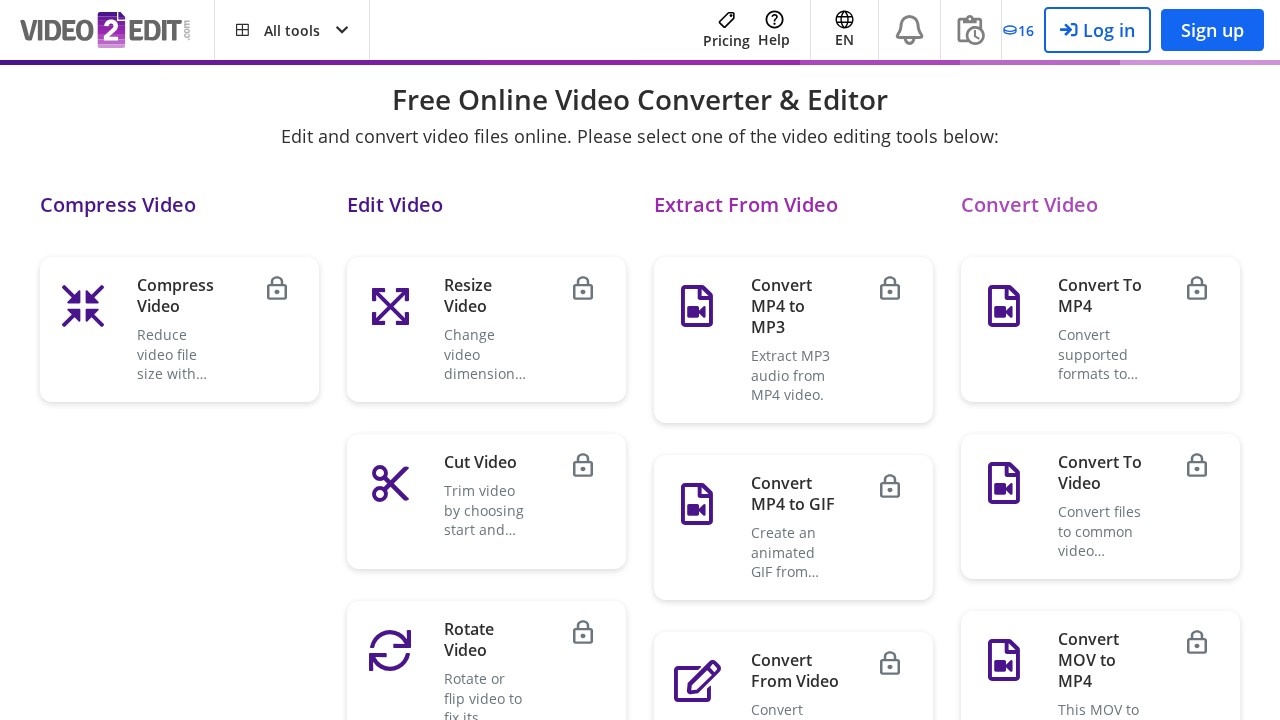Click the lock icon on Convert To Video card
The image size is (1280, 720).
tap(1197, 466)
